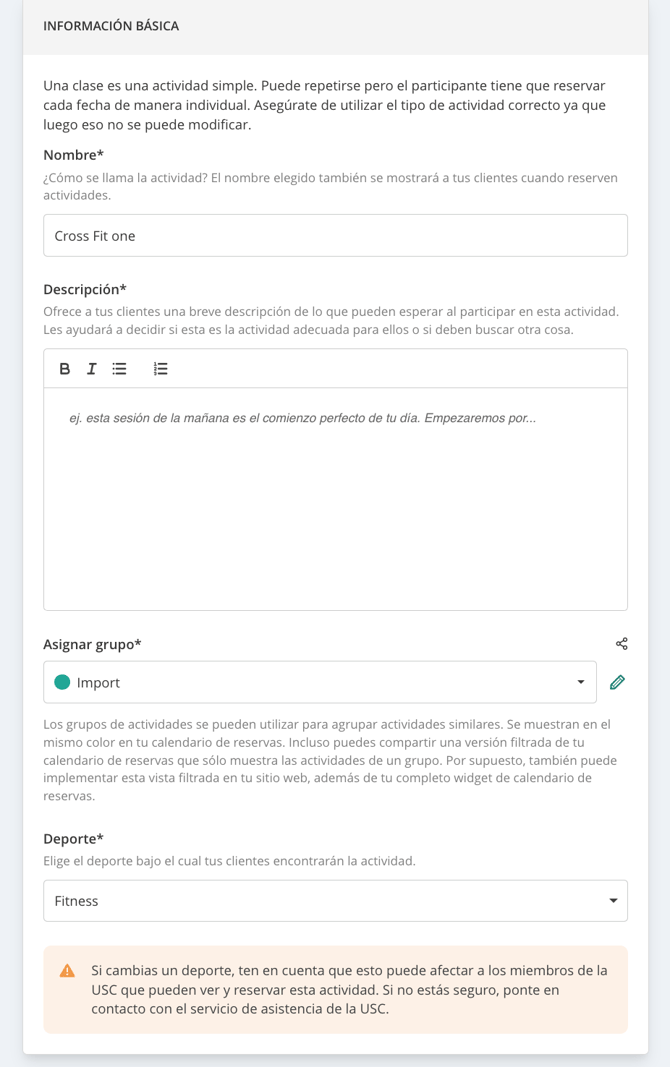Expand the Deporte dropdown arrow
Image resolution: width=670 pixels, height=1067 pixels.
pyautogui.click(x=613, y=901)
